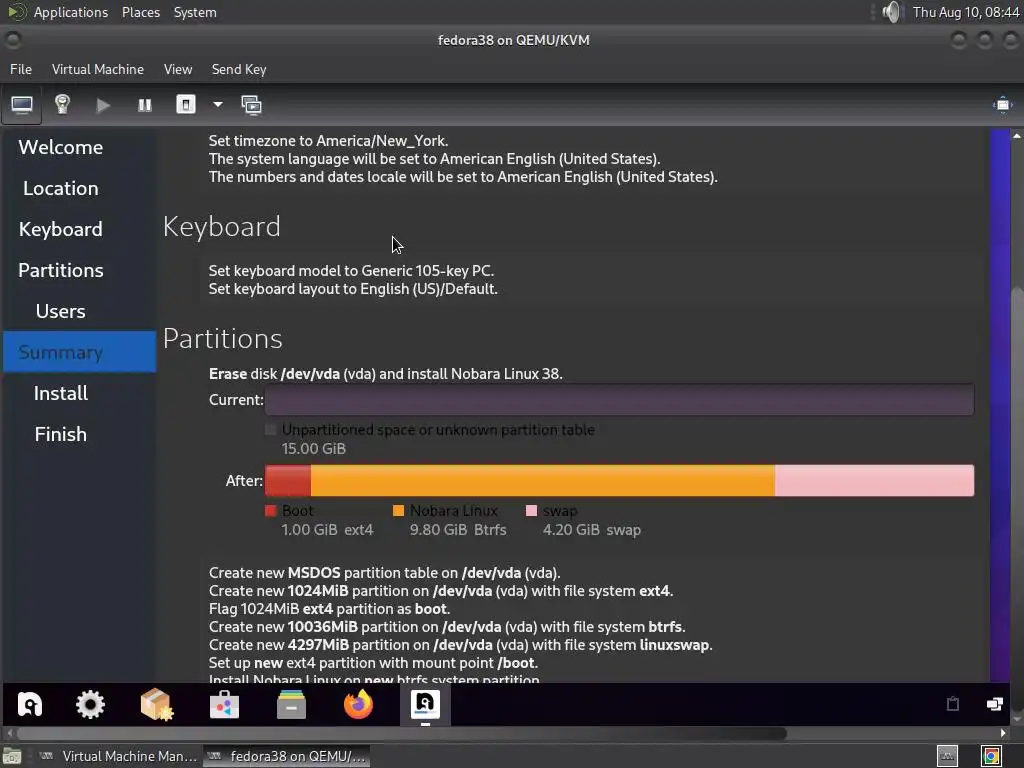Click the horizontal scrollbar right arrow
Image resolution: width=1024 pixels, height=768 pixels.
[x=1003, y=733]
